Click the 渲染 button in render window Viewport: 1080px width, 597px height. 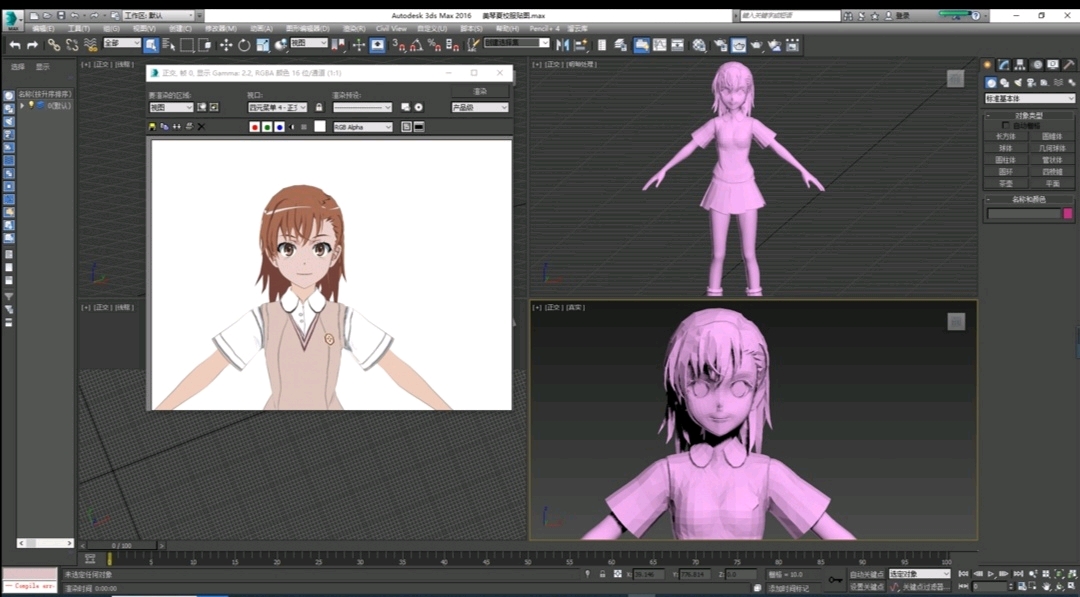(479, 91)
